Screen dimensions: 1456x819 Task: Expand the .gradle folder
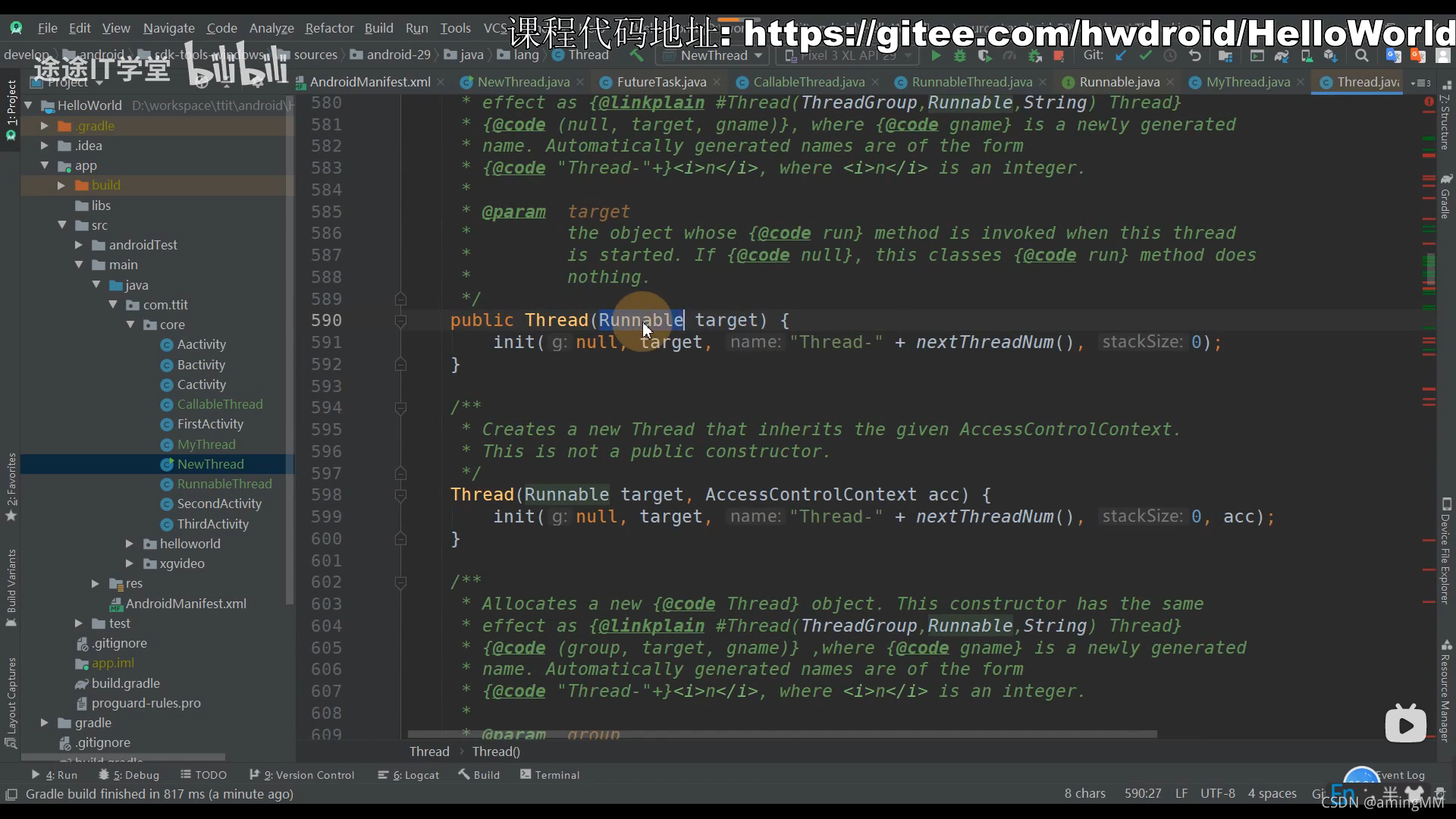[44, 126]
